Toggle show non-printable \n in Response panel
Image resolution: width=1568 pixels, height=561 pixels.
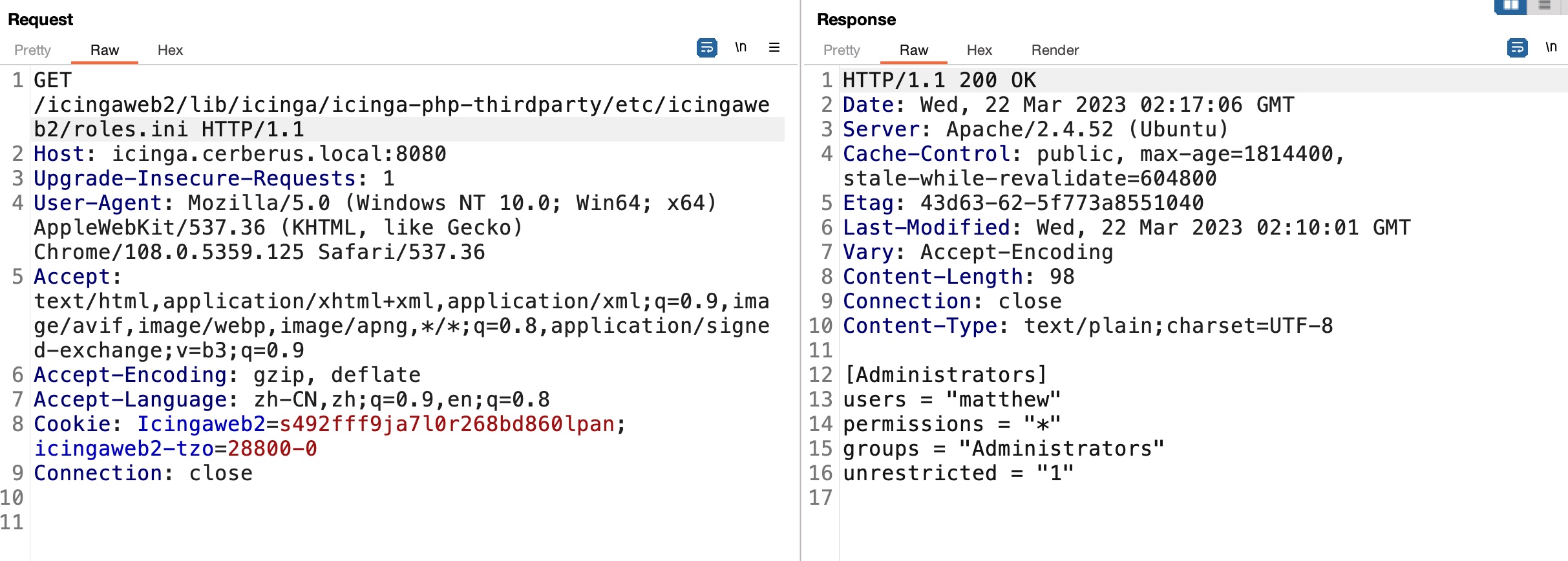[1551, 47]
